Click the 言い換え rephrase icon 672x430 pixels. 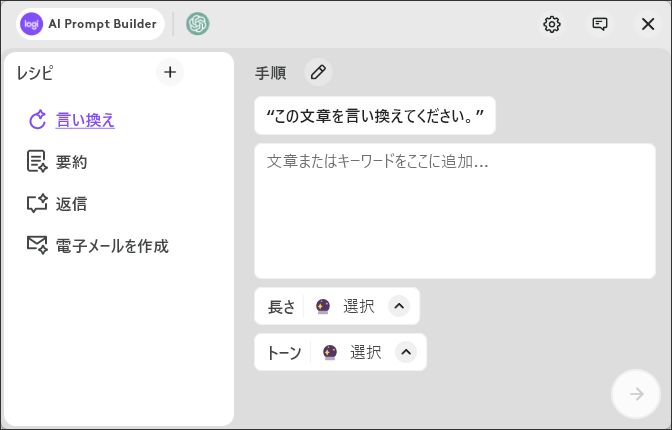pos(37,120)
